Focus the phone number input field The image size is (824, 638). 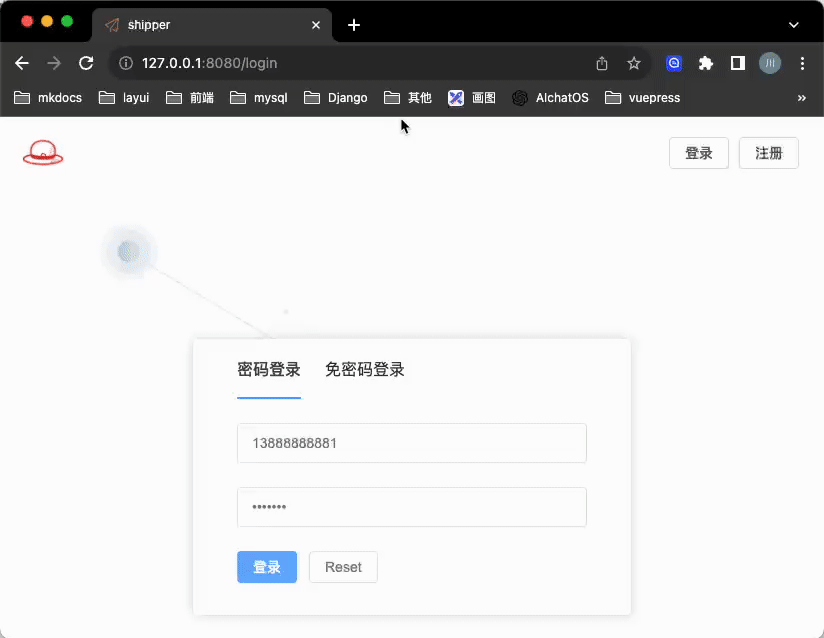coord(411,443)
